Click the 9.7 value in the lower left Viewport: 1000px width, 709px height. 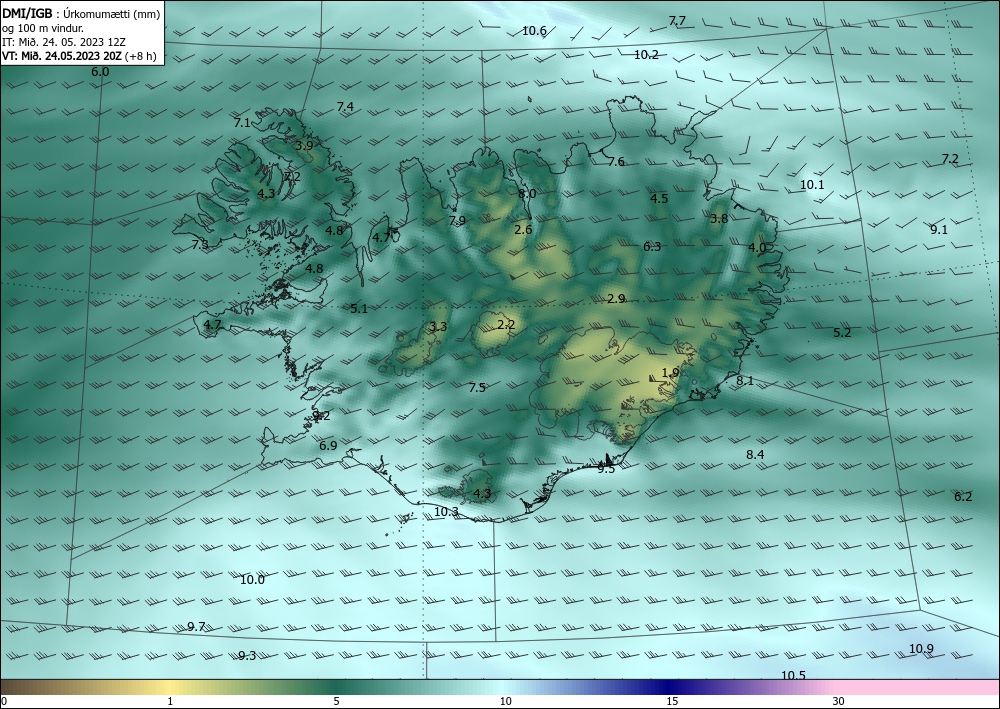[196, 627]
